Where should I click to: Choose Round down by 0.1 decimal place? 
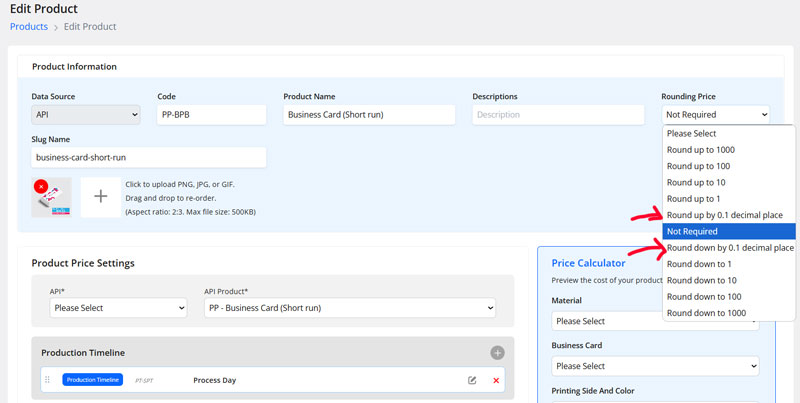pyautogui.click(x=730, y=248)
